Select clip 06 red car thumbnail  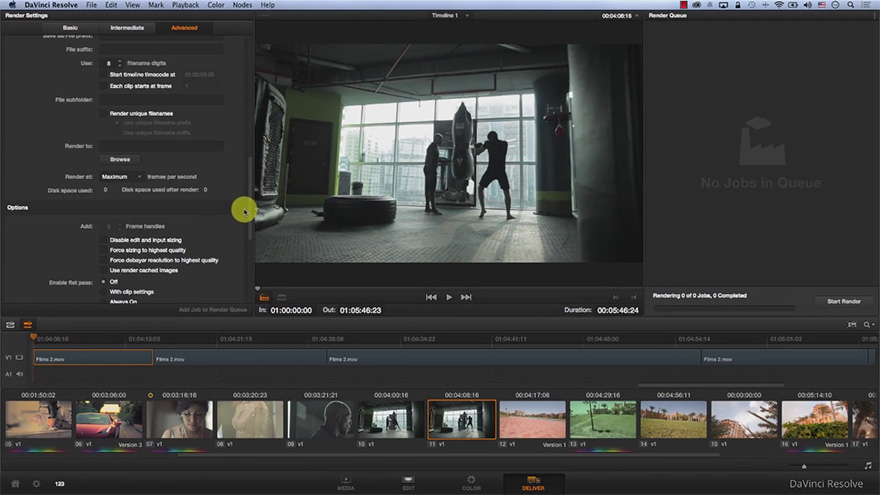coord(109,419)
